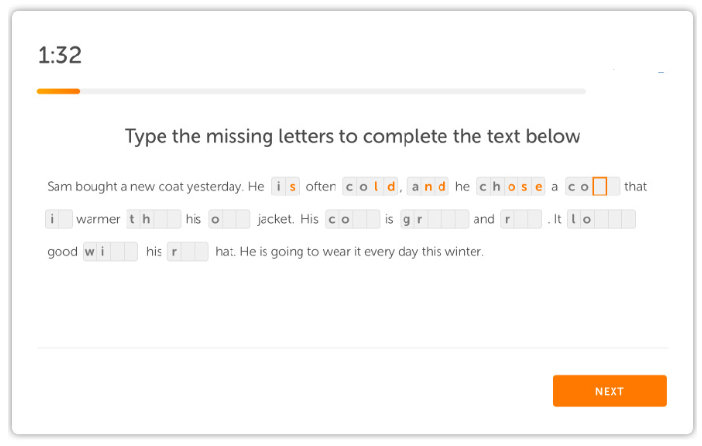The image size is (702, 446).
Task: Click last empty box in 'gr' word
Action: (462, 219)
